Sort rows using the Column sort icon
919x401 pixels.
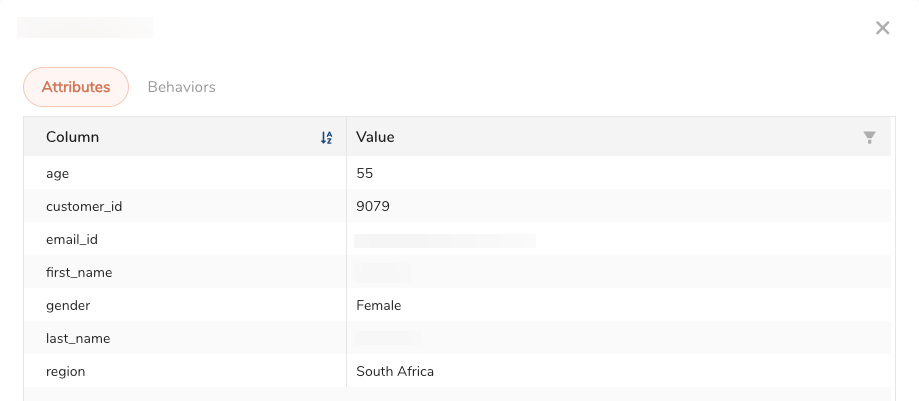pos(326,138)
